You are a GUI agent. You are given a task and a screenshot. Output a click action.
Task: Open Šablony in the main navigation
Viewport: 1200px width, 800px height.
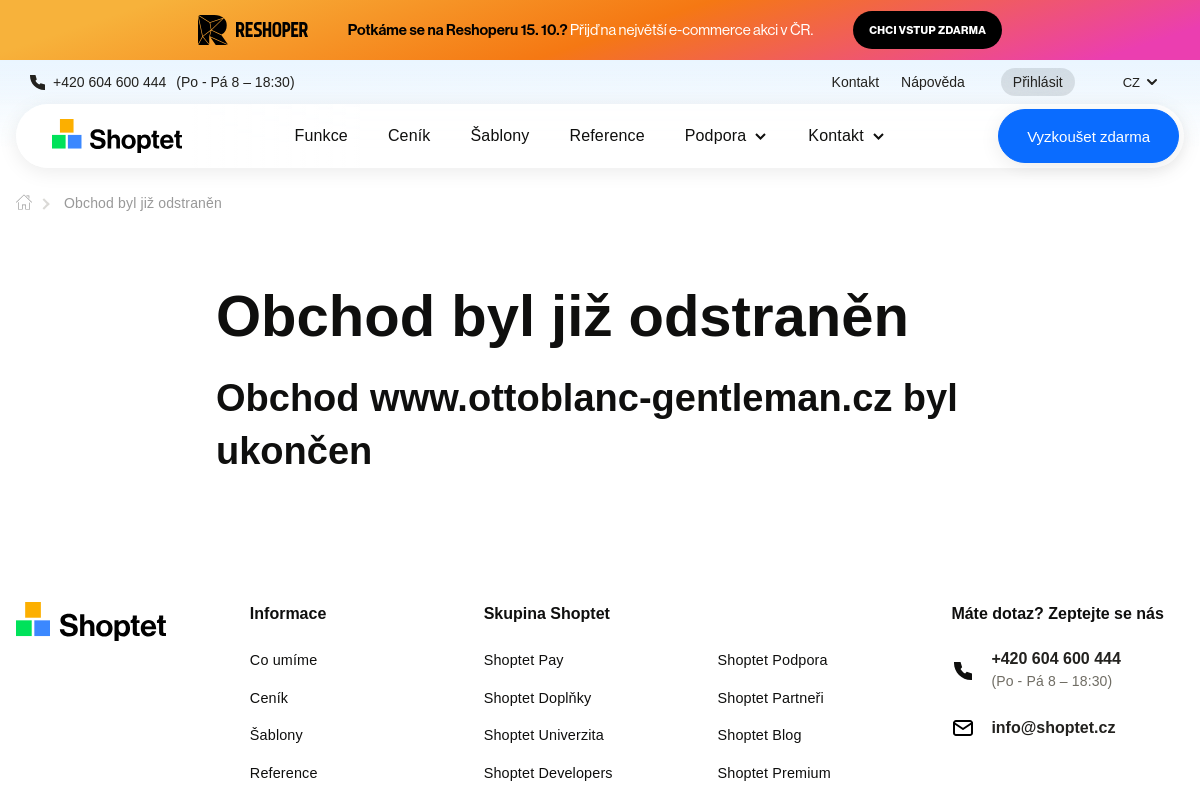pos(500,136)
